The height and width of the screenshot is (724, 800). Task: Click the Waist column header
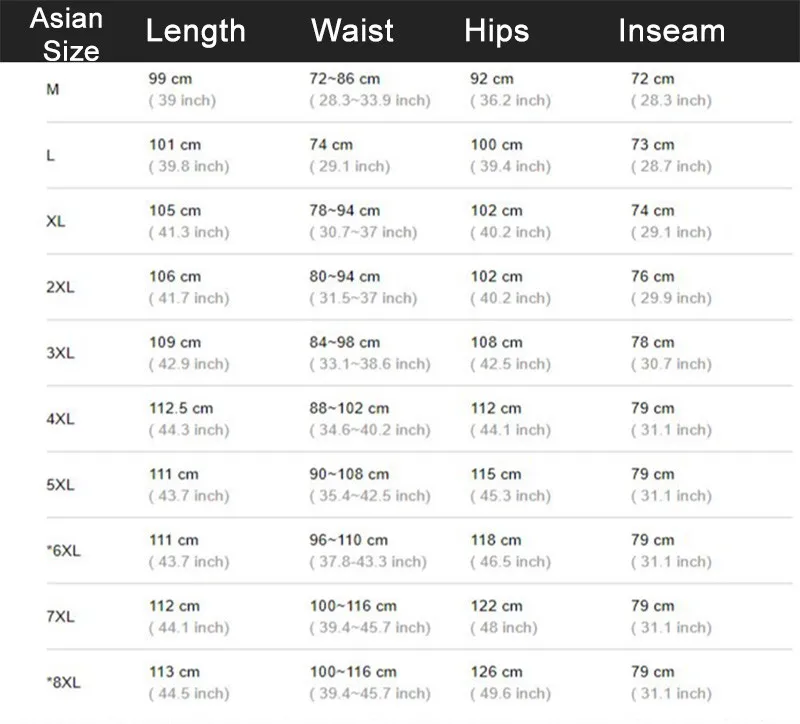(352, 30)
